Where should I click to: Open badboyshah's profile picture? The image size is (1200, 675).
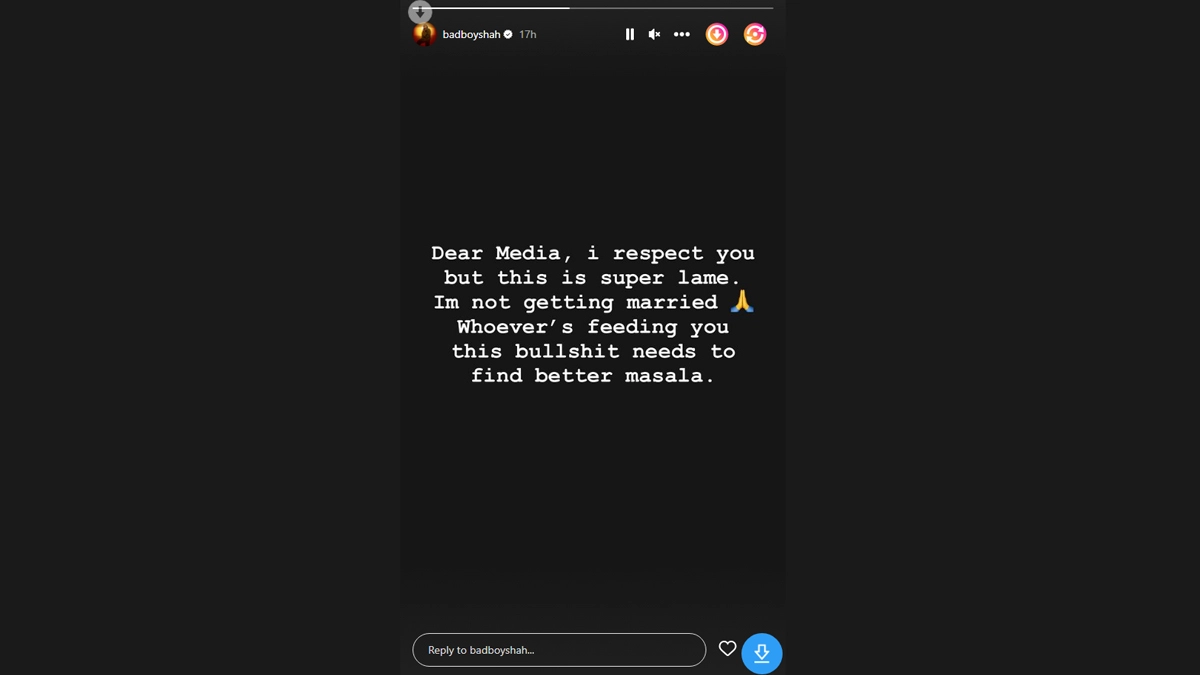point(424,34)
